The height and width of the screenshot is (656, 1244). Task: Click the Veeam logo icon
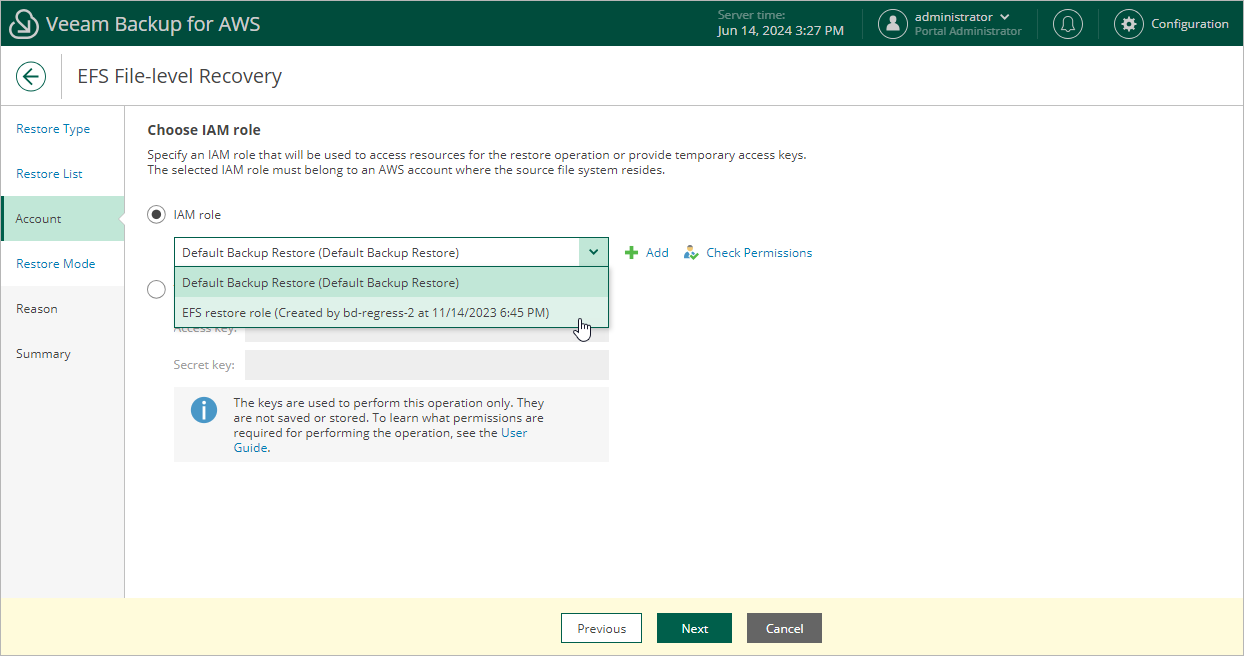point(23,24)
